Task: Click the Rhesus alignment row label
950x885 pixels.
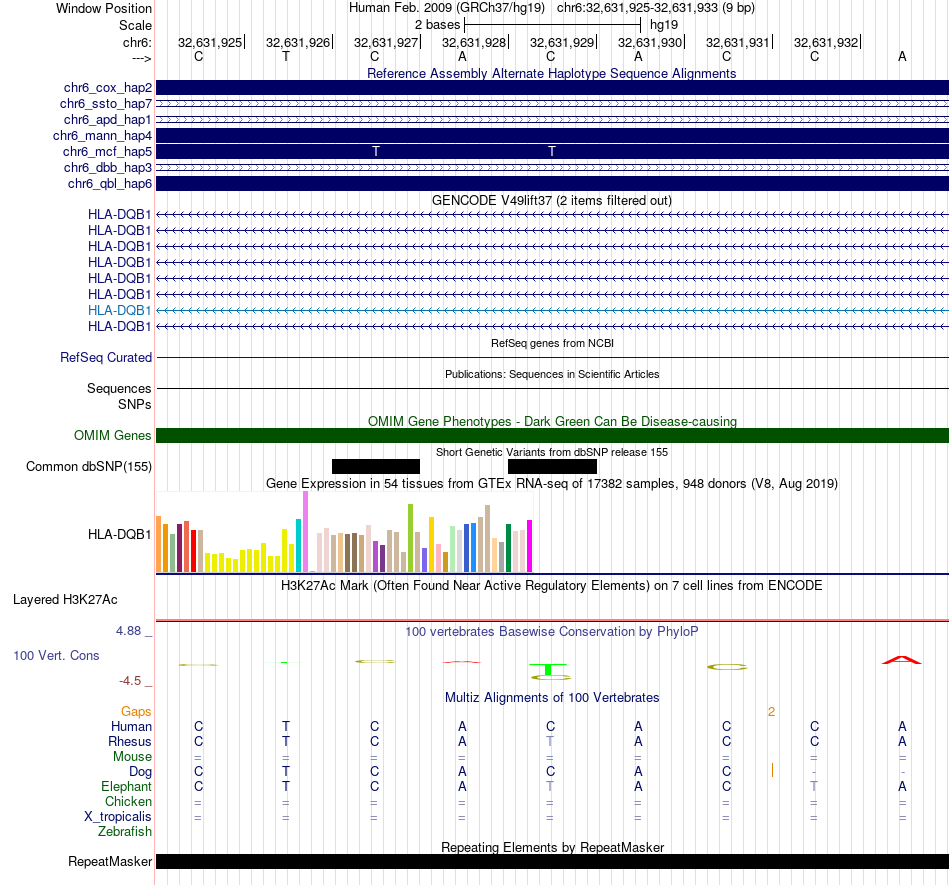Action: 130,741
